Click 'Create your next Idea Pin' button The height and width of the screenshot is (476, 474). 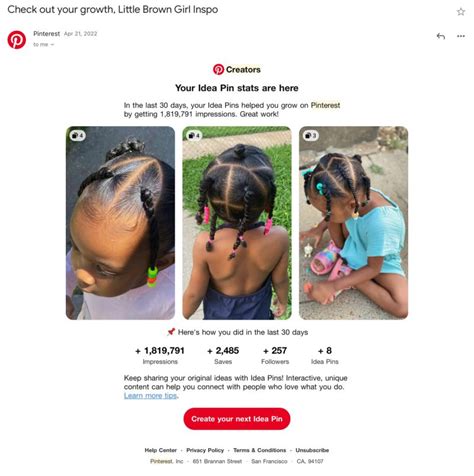point(237,419)
